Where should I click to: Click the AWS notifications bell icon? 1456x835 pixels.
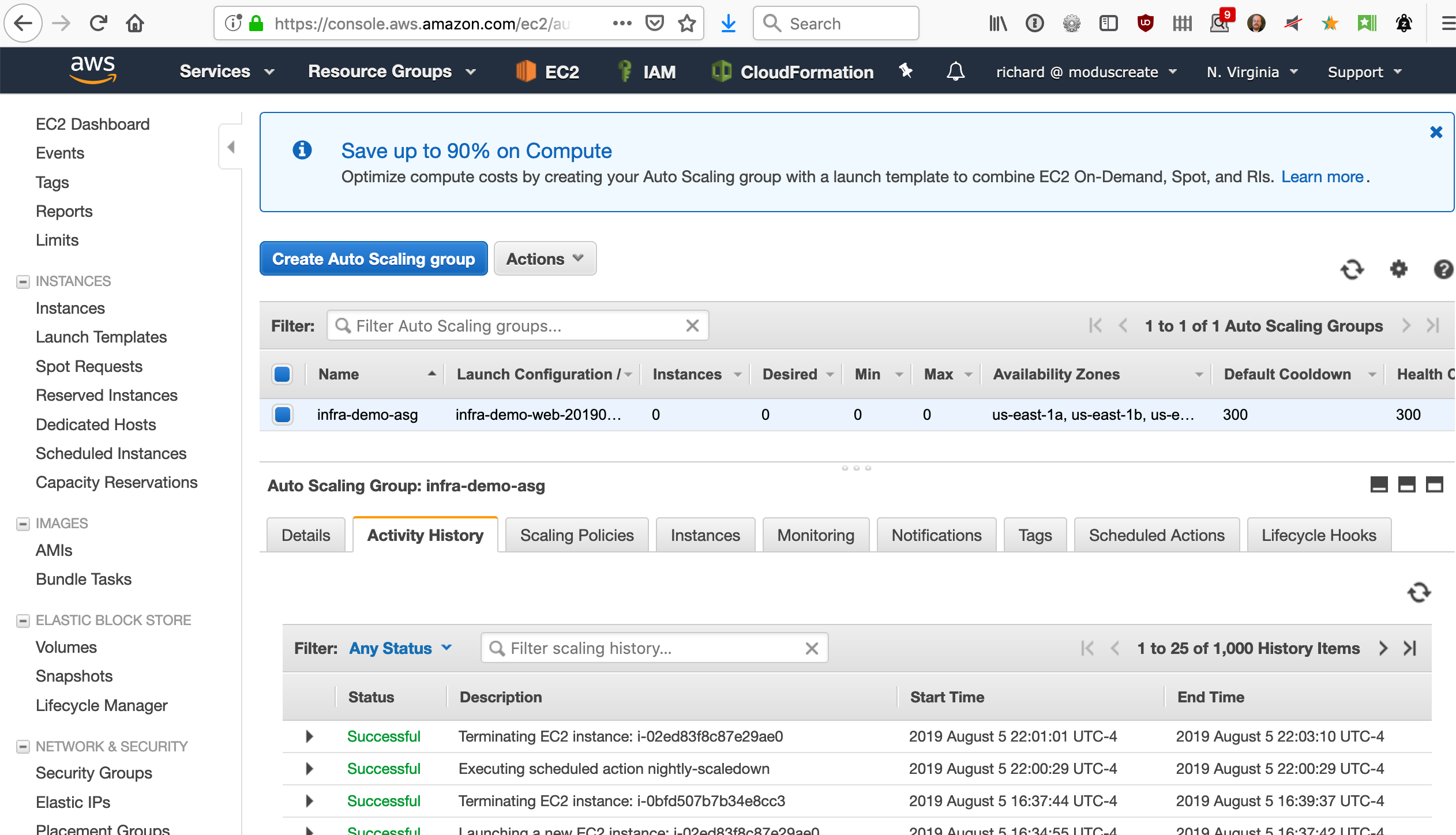click(x=955, y=72)
